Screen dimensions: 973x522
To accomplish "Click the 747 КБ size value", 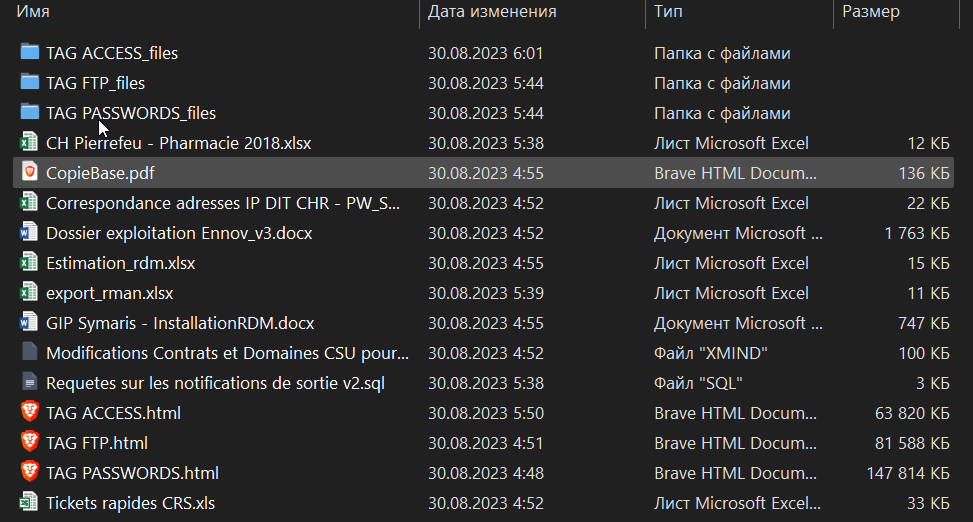I will click(x=924, y=323).
